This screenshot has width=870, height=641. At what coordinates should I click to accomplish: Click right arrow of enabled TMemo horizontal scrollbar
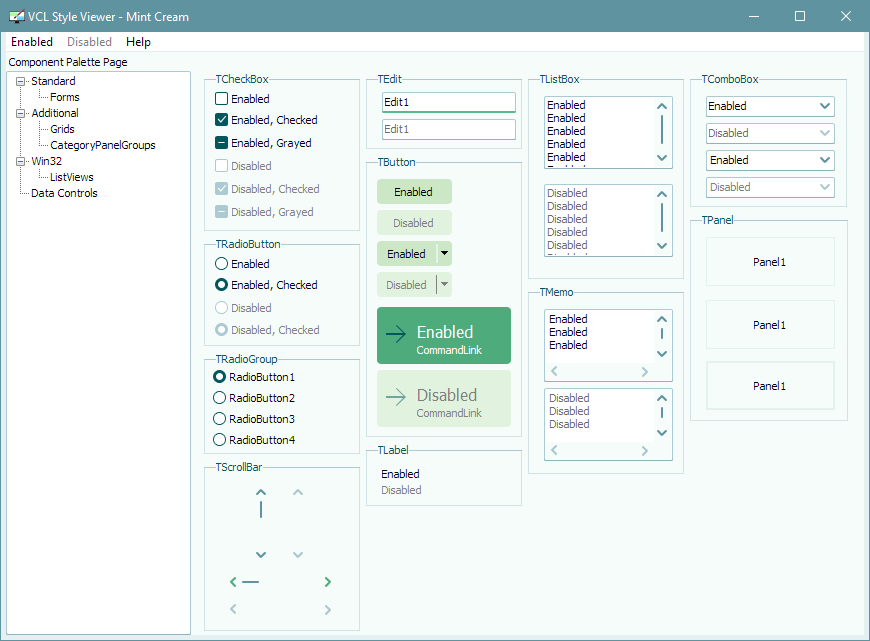point(644,371)
